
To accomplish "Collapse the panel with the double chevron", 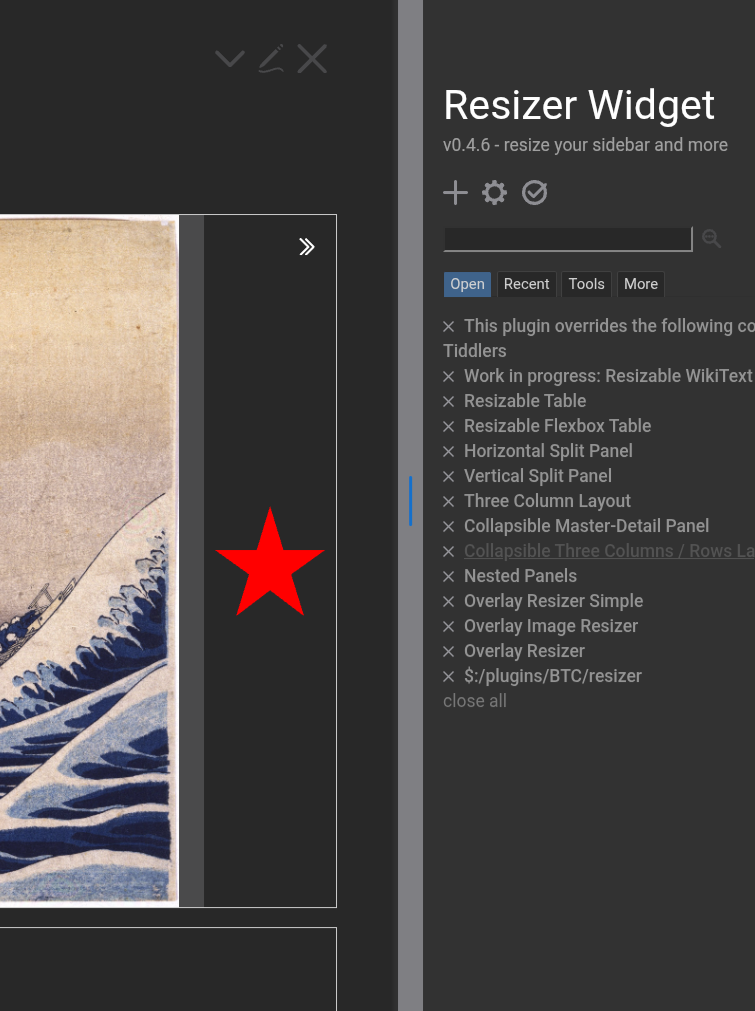I will pos(307,247).
